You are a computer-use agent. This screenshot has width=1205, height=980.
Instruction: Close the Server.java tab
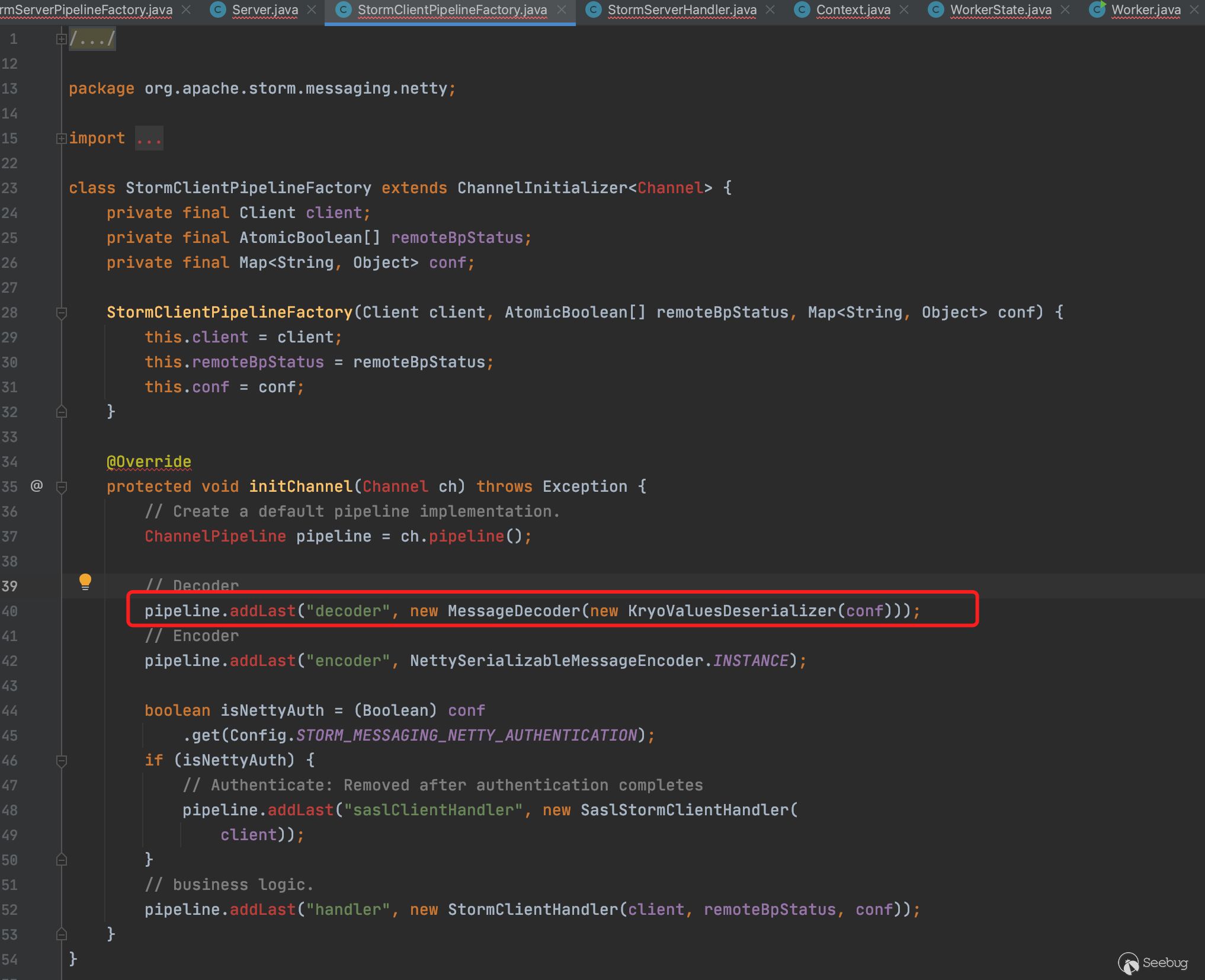[x=312, y=9]
